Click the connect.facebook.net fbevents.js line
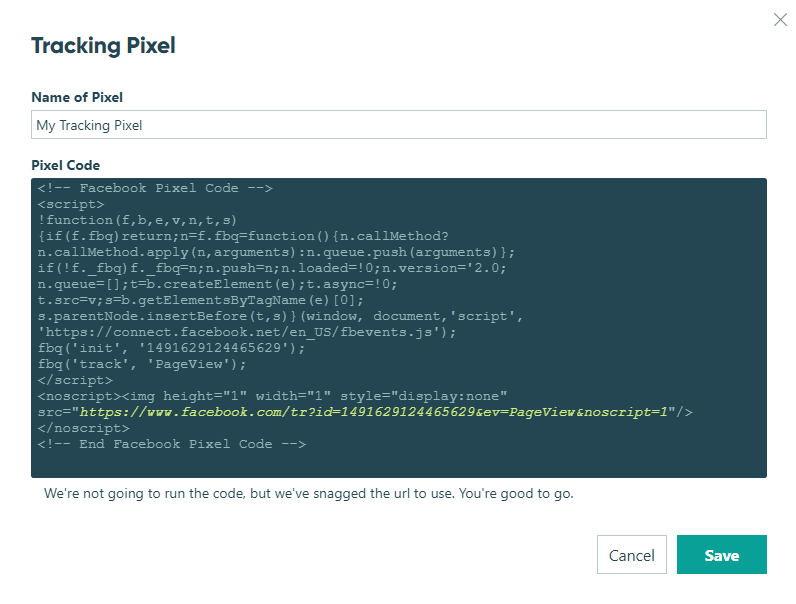Screen dimensions: 796x604 click(x=247, y=332)
